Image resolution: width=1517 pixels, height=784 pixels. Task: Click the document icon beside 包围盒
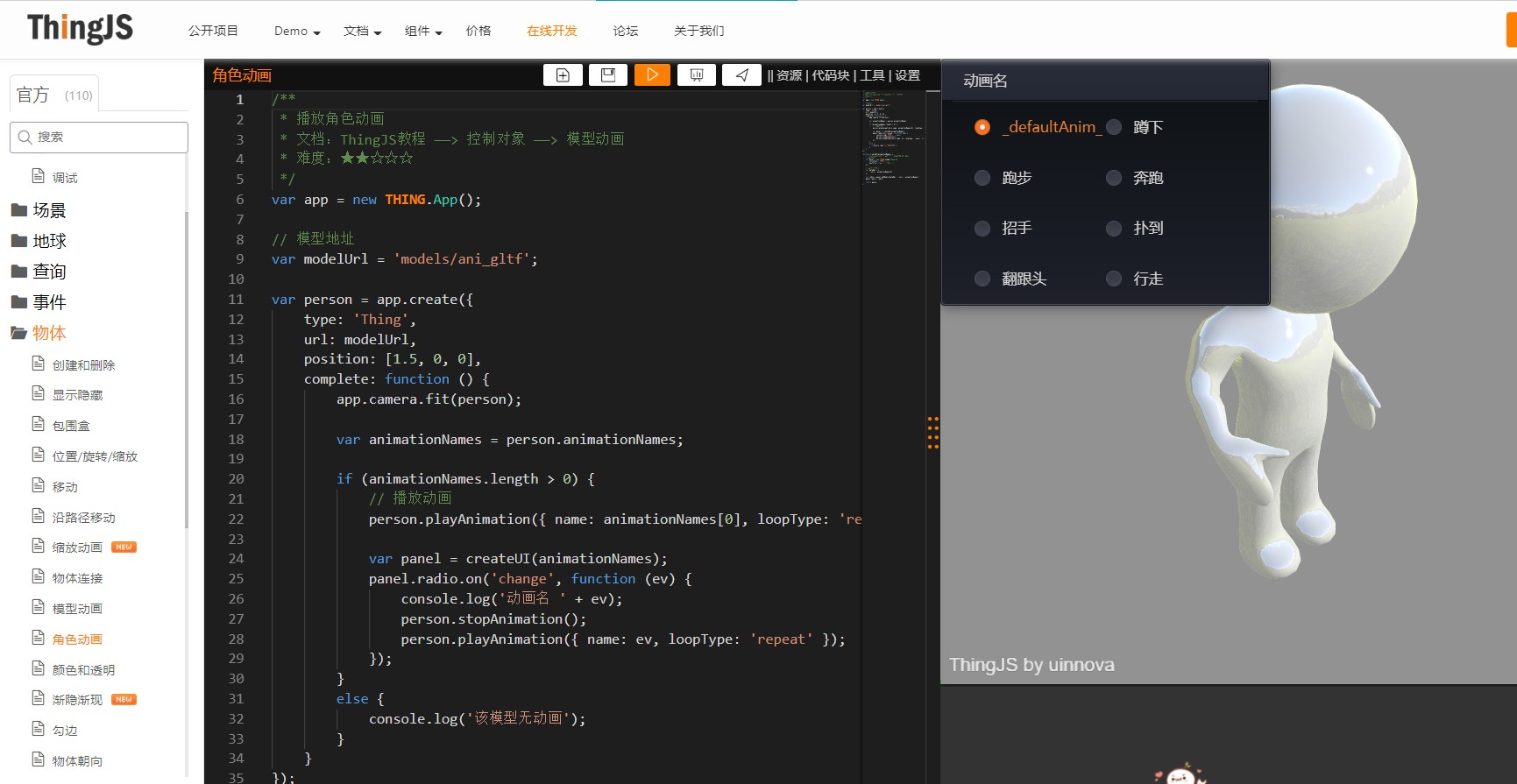pos(39,424)
